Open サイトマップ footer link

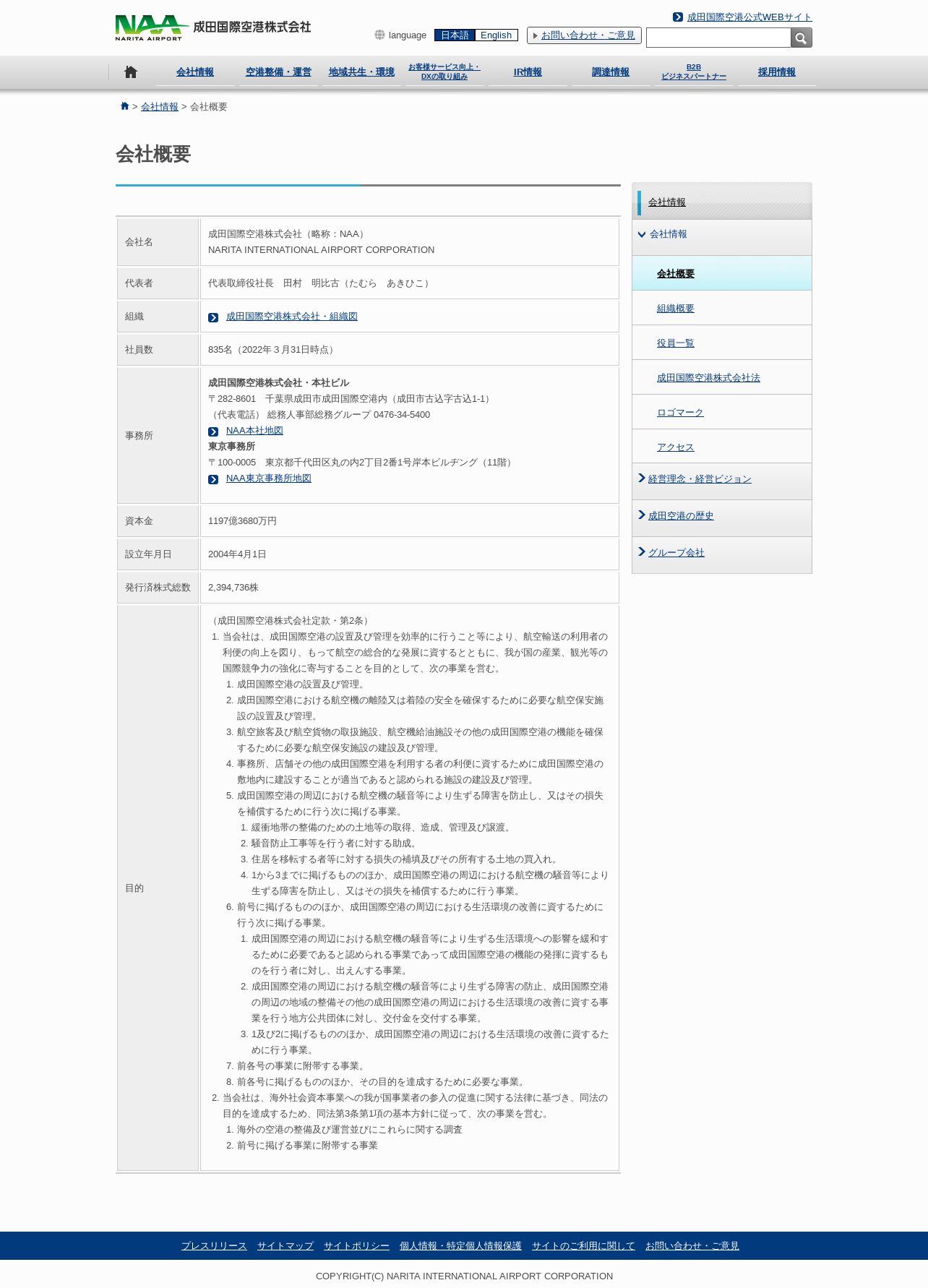point(285,1246)
